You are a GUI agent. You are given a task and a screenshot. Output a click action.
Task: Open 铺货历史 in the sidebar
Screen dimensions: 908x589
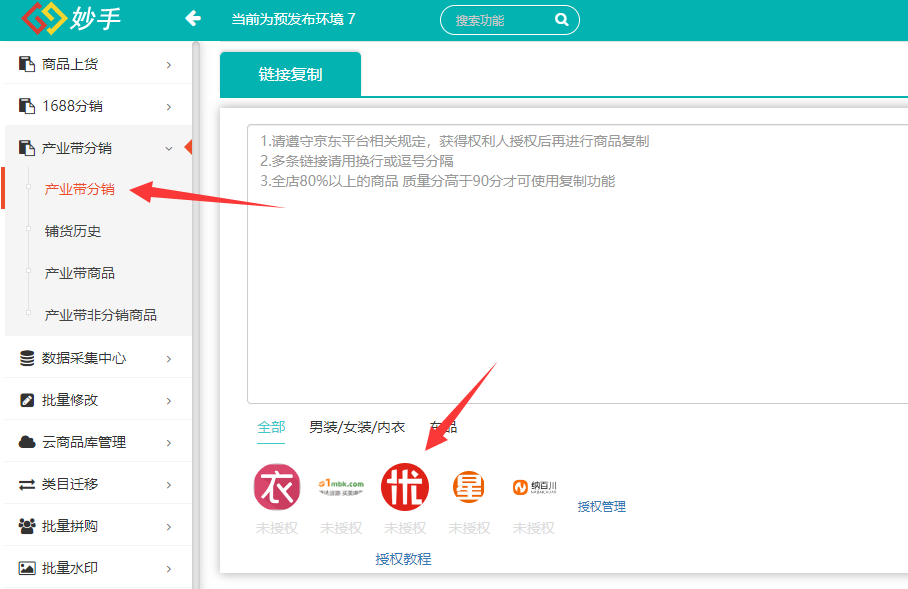[x=73, y=231]
